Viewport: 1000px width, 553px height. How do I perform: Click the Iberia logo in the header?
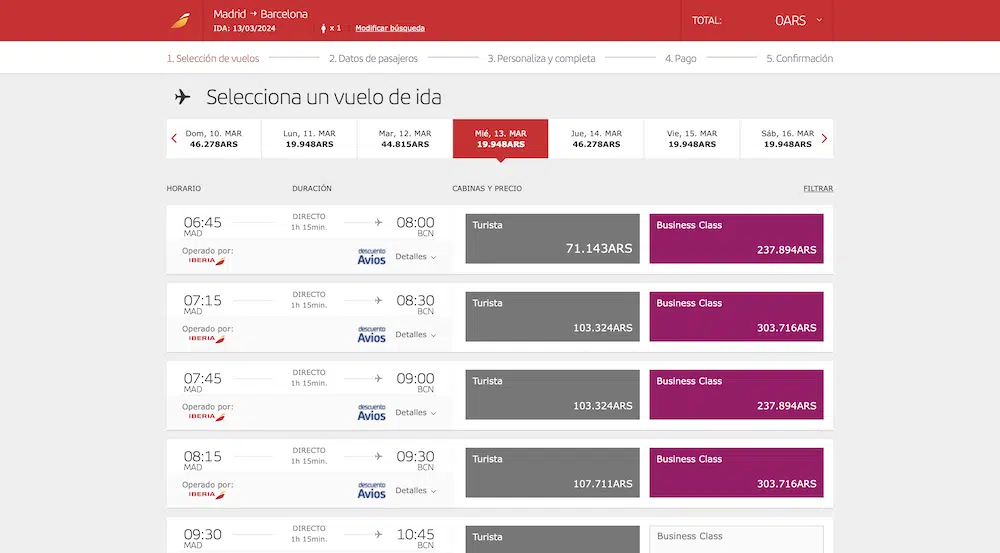pyautogui.click(x=180, y=20)
